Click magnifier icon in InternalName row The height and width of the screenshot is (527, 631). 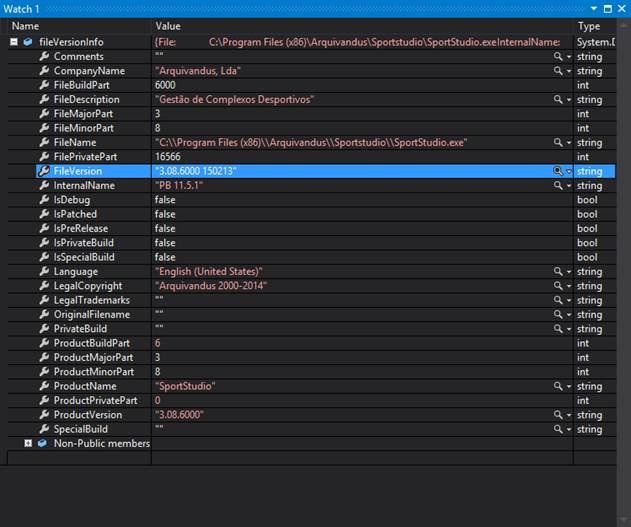tap(558, 185)
